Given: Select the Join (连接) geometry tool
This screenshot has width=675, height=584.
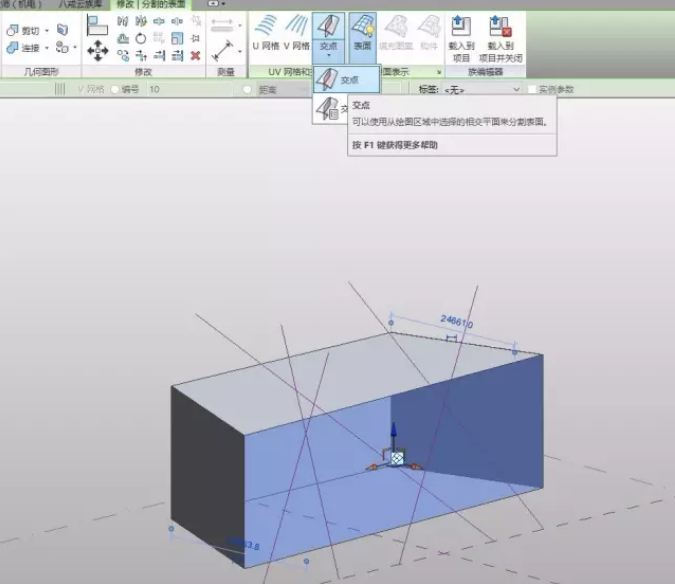Looking at the screenshot, I should (22, 47).
